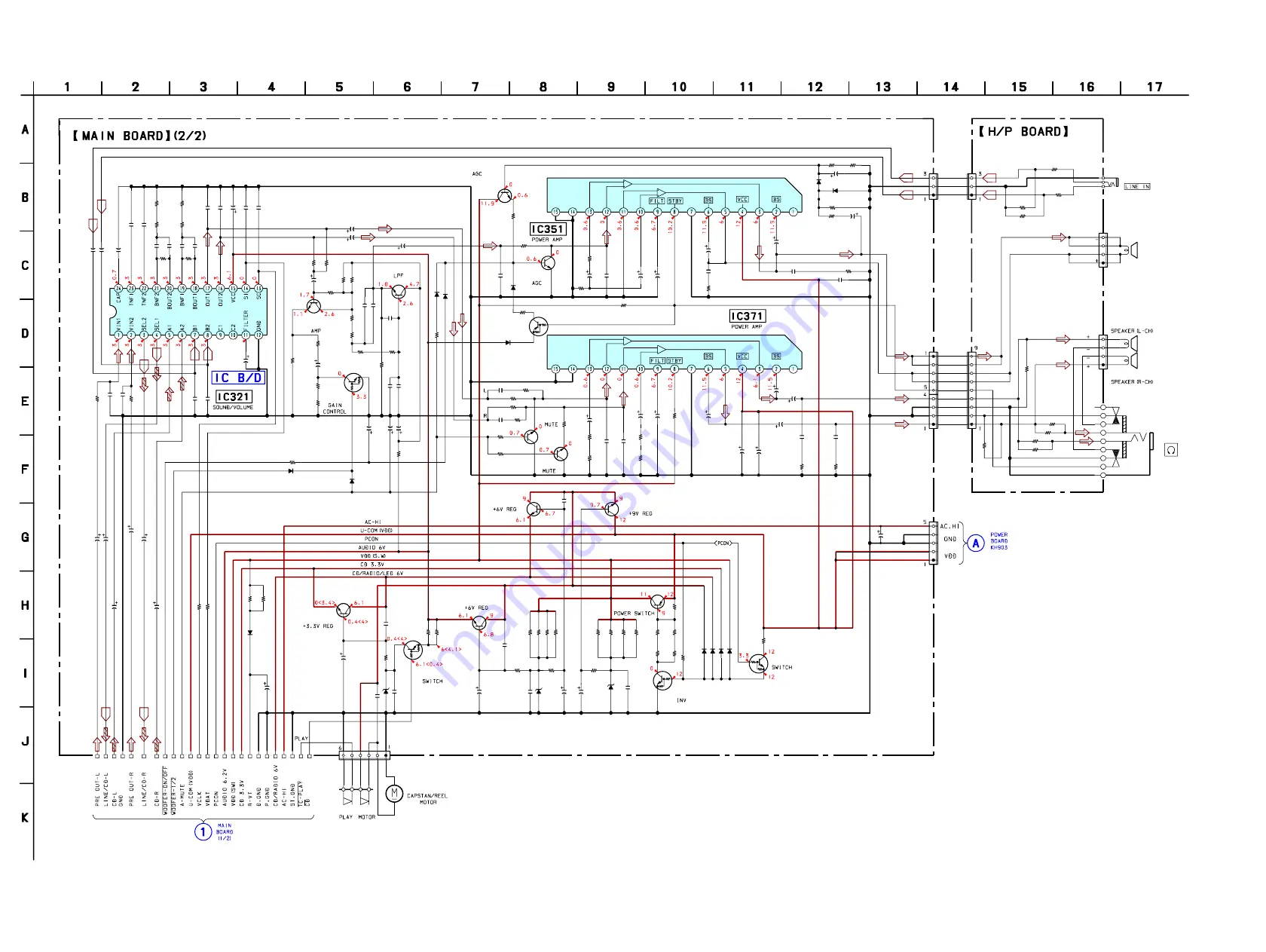This screenshot has width=1266, height=952.
Task: Click the <PCON> signal tag
Action: [x=723, y=543]
